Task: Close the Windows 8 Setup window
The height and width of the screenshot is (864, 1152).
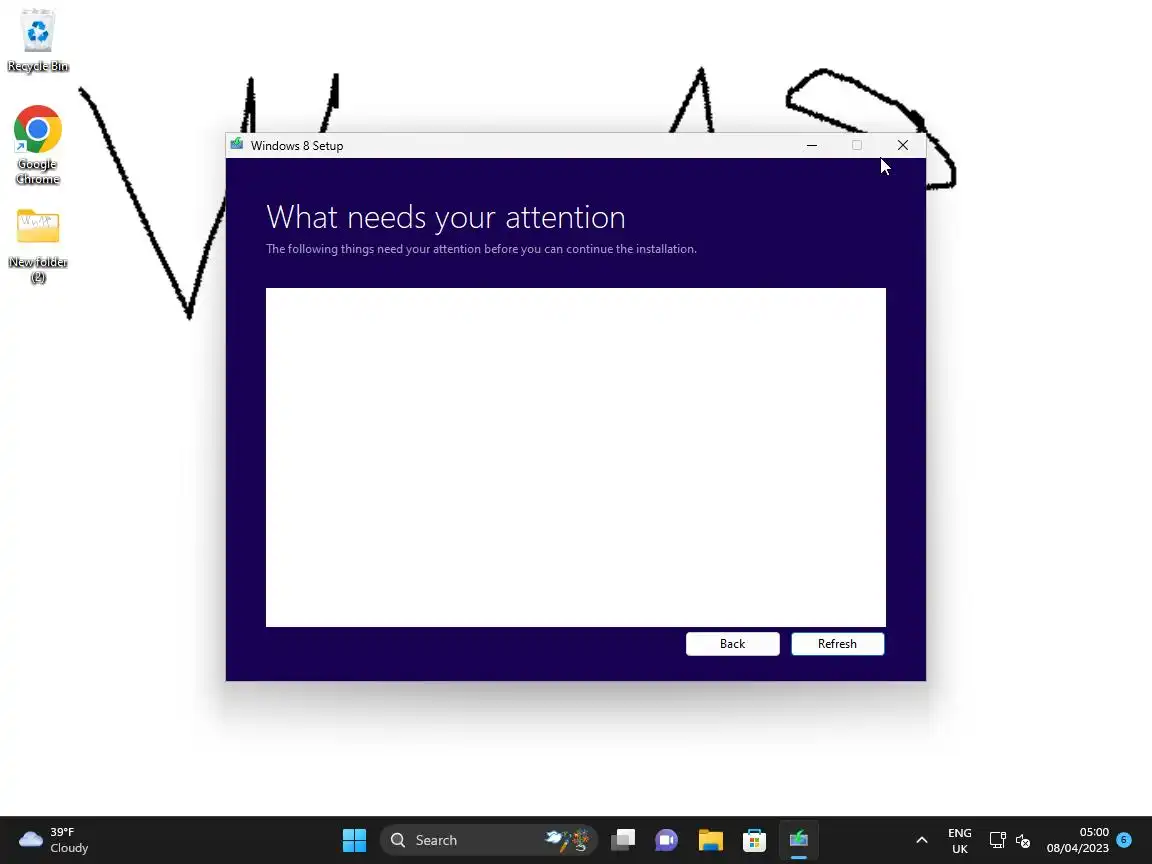Action: [903, 145]
